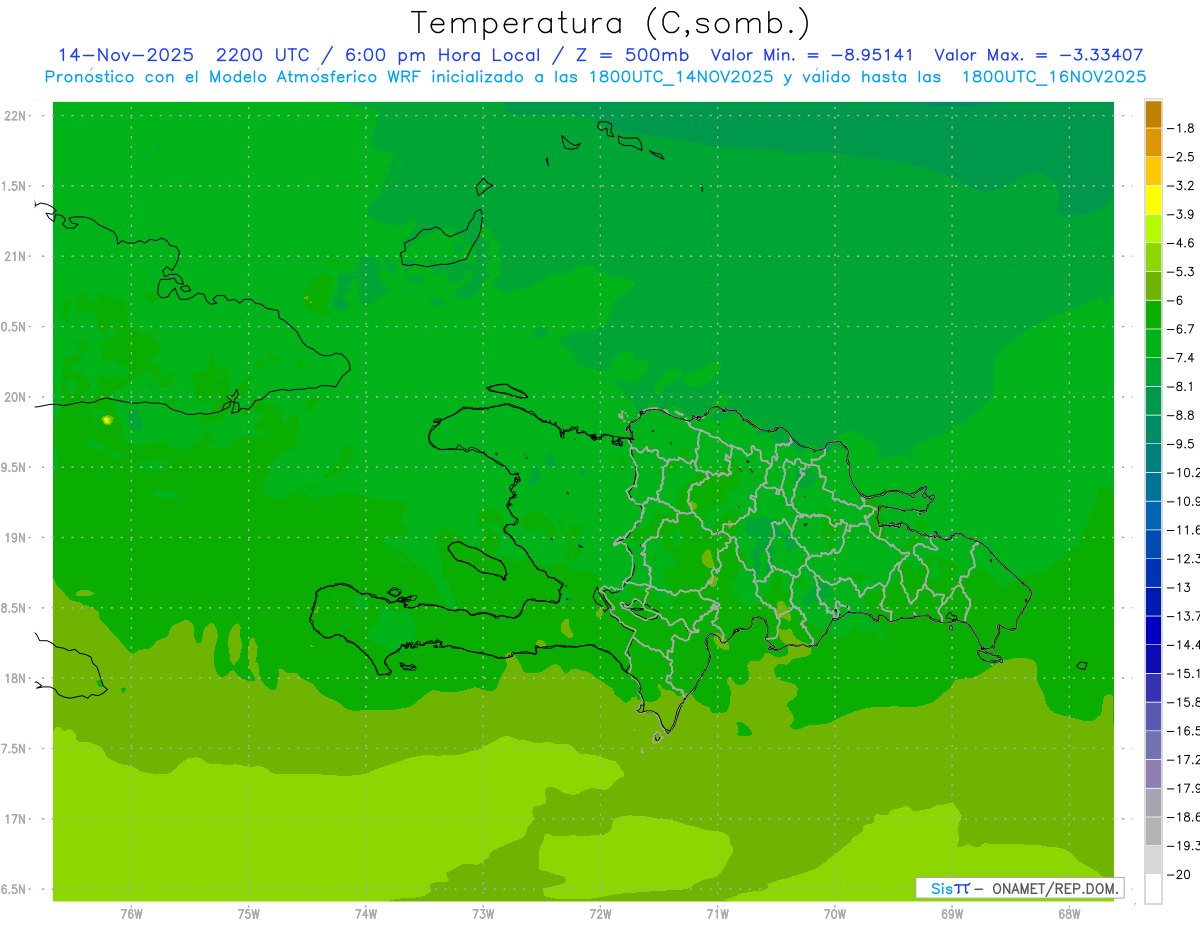Screen dimensions: 1200x927
Task: Click the 69W longitude label
Action: click(952, 913)
